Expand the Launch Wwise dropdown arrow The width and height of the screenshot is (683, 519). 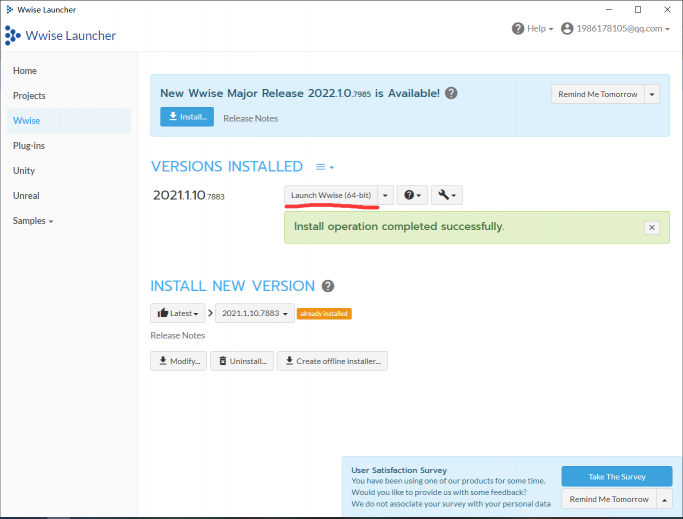click(x=386, y=195)
